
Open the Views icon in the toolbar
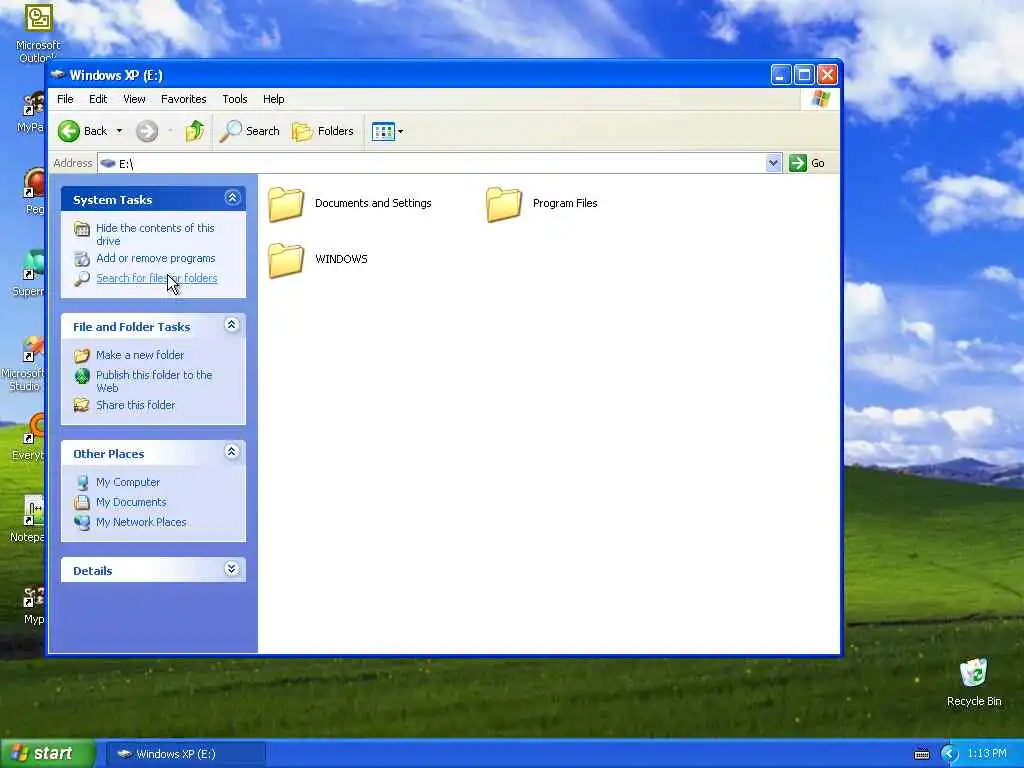pos(383,131)
